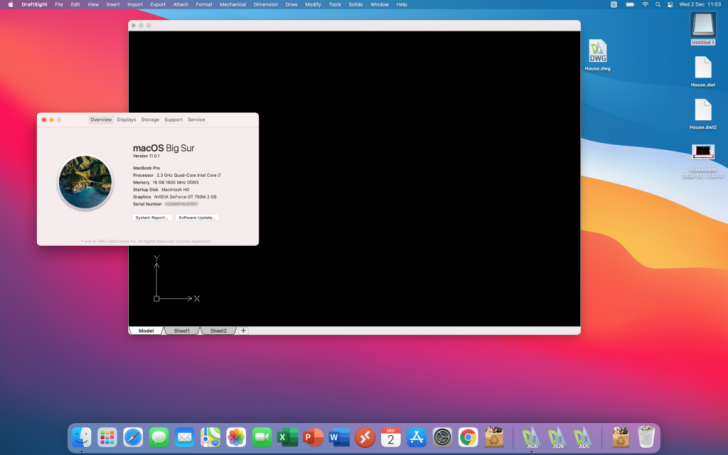728x455 pixels.
Task: Click the System Report button
Action: pyautogui.click(x=152, y=217)
